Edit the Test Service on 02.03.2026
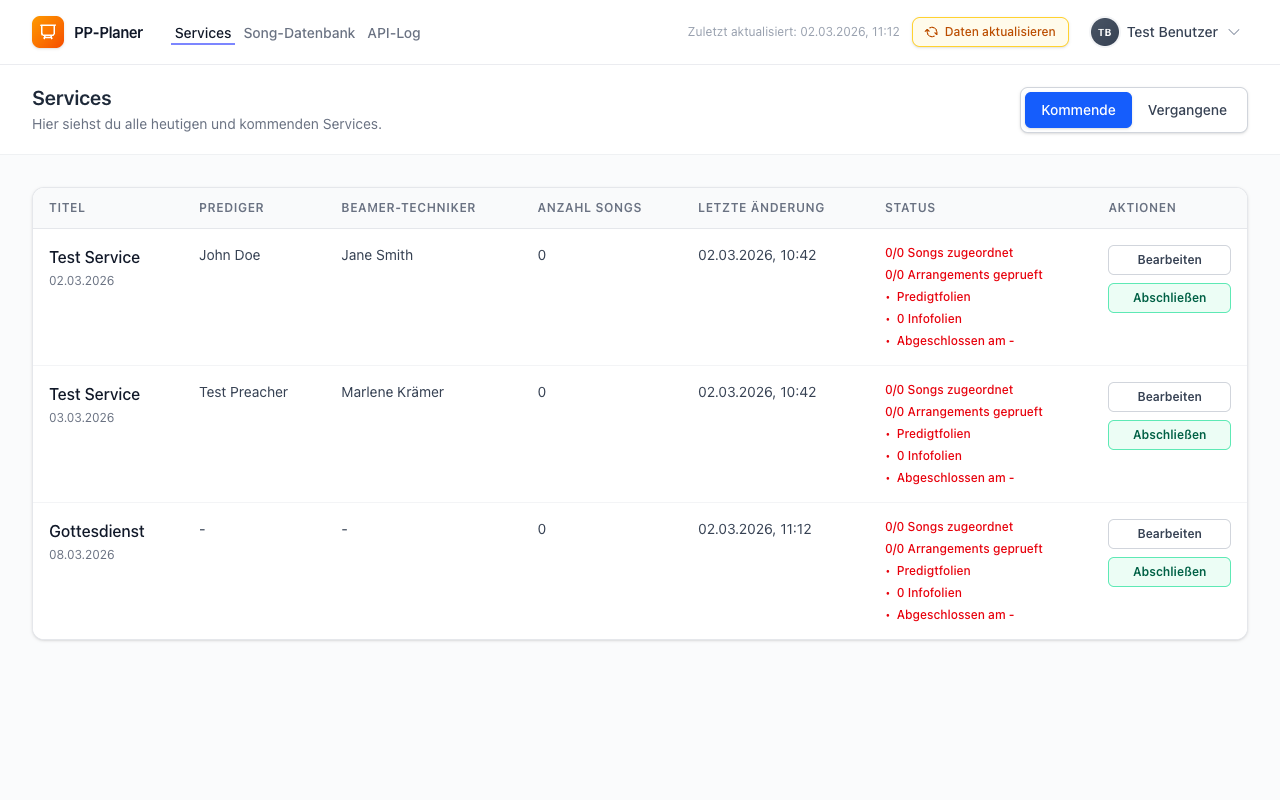1280x800 pixels. (1168, 260)
